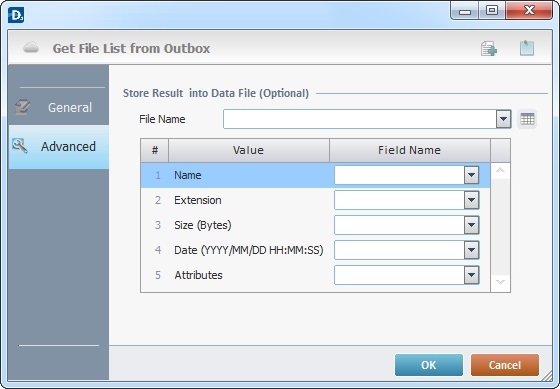Click the D application logo icon
Screen dimensions: 560x389
coord(16,16)
